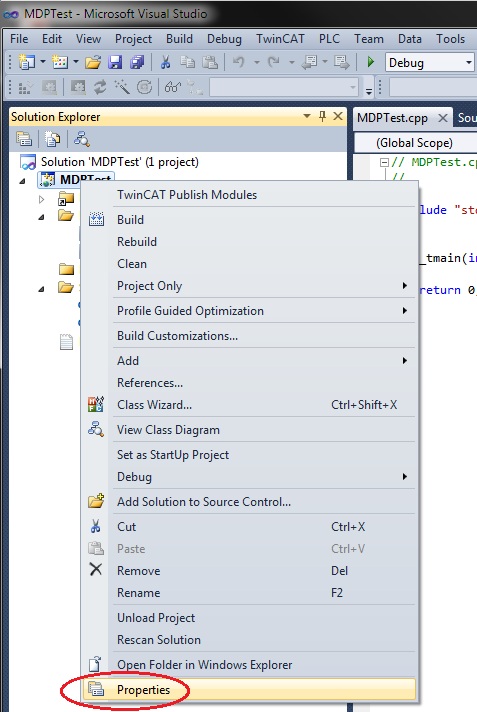Open the Add submenu
Viewport: 477px width, 712px height.
coord(249,361)
